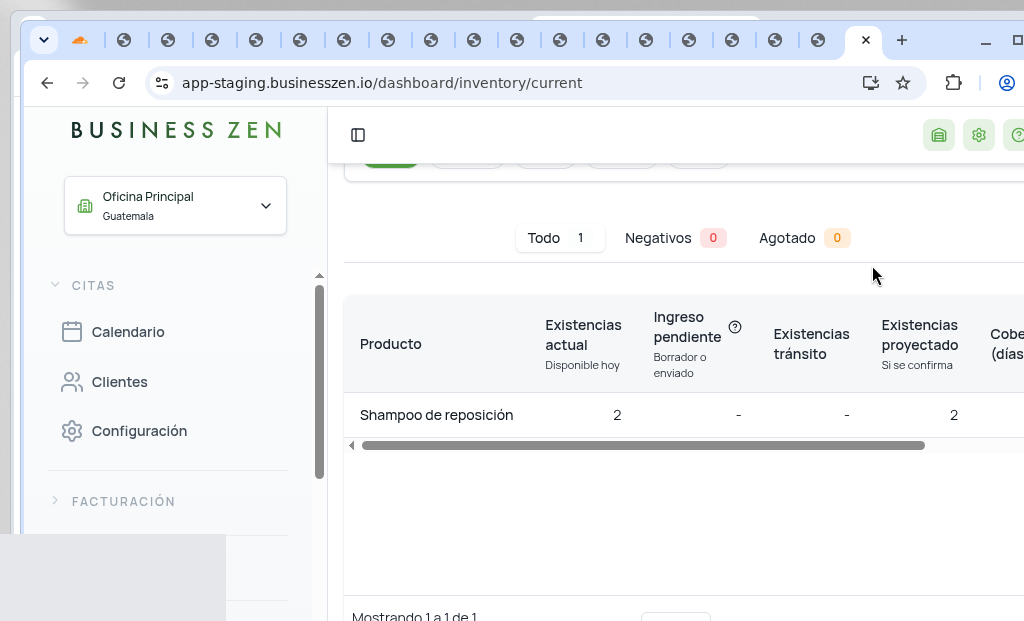This screenshot has width=1024, height=621.
Task: Click the sidebar vertical scrollbar
Action: point(319,382)
